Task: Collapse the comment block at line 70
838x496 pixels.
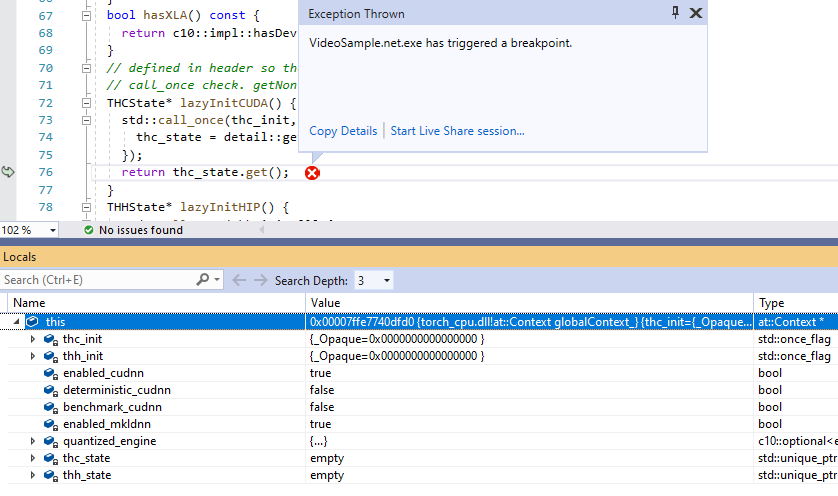Action: [86, 68]
